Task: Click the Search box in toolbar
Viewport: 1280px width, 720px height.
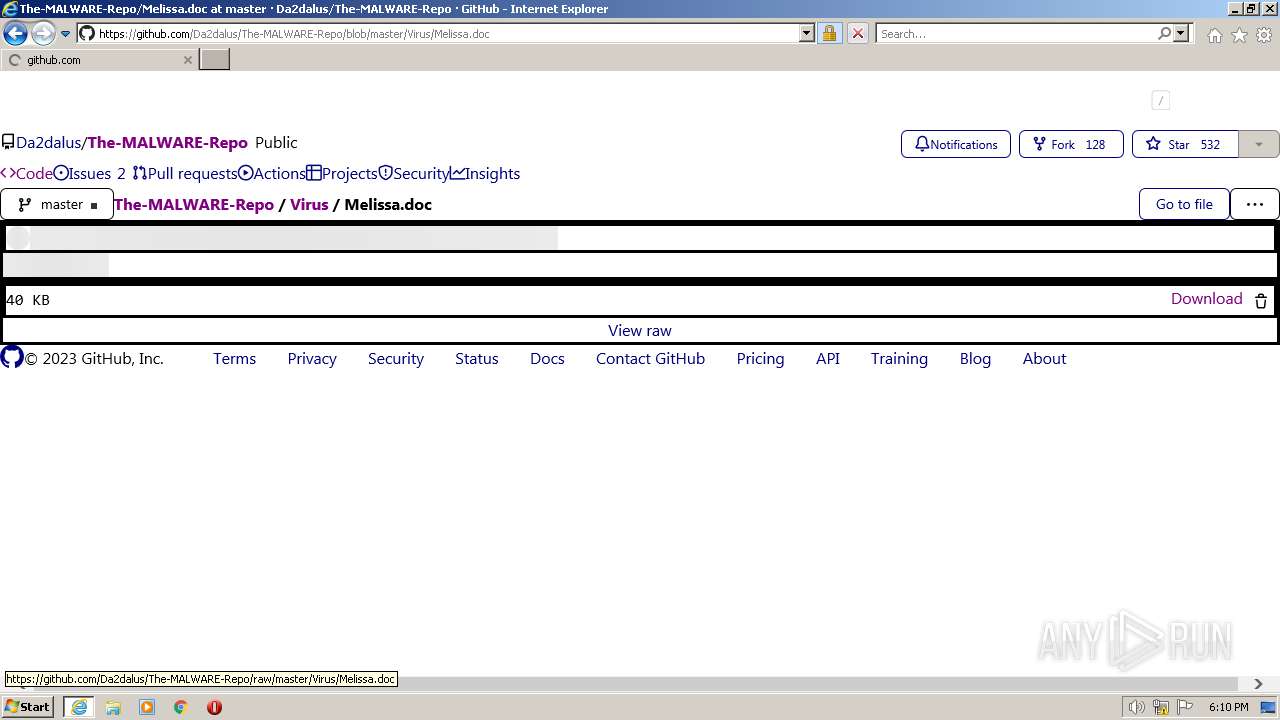Action: 1016,33
